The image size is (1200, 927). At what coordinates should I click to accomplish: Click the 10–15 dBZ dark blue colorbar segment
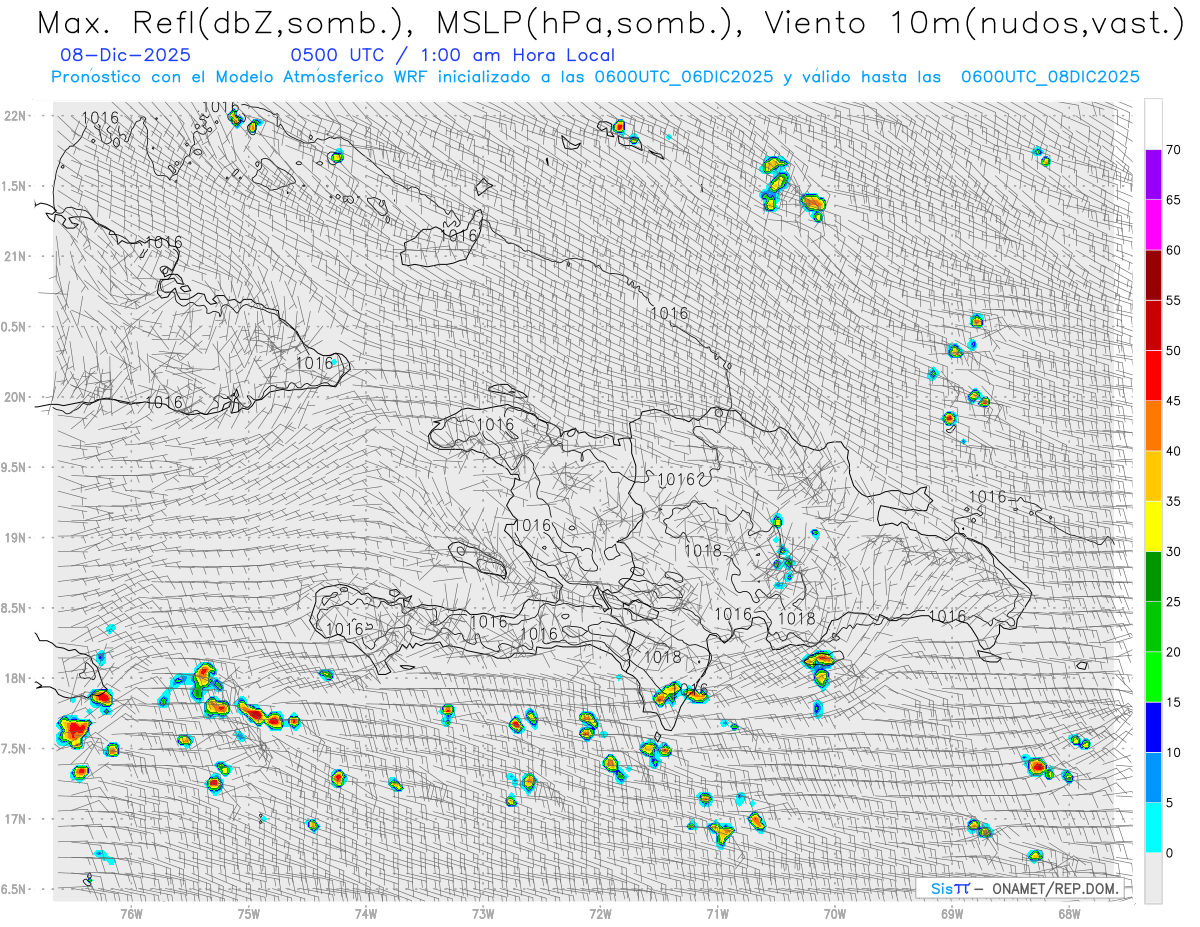tap(1153, 727)
